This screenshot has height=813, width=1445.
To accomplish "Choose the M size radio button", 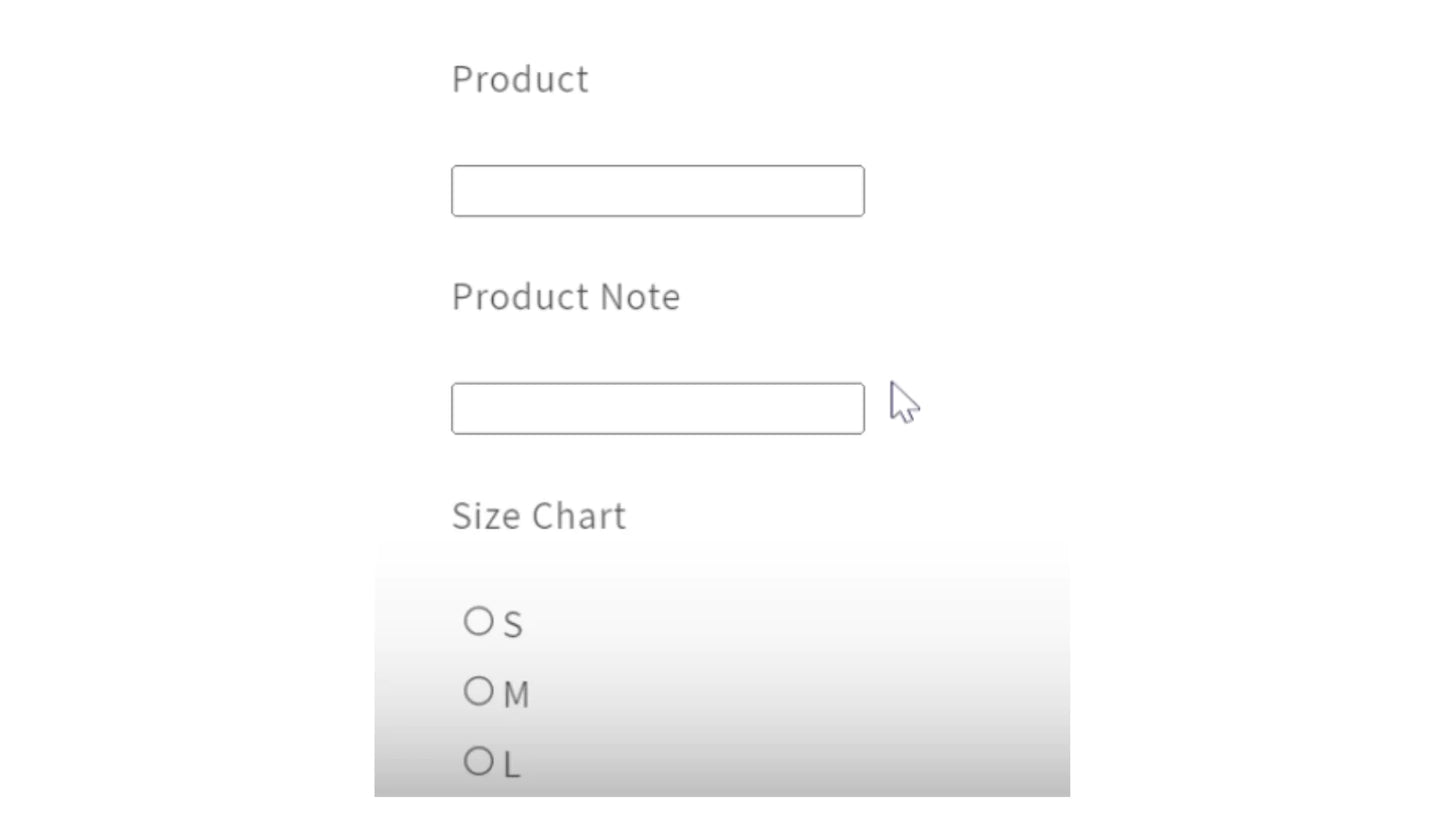I will [x=479, y=691].
